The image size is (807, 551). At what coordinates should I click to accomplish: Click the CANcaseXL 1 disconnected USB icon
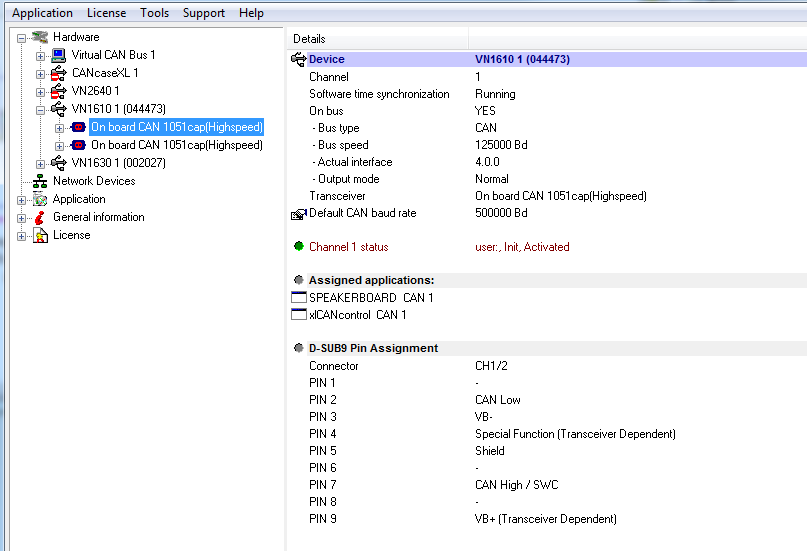point(59,73)
